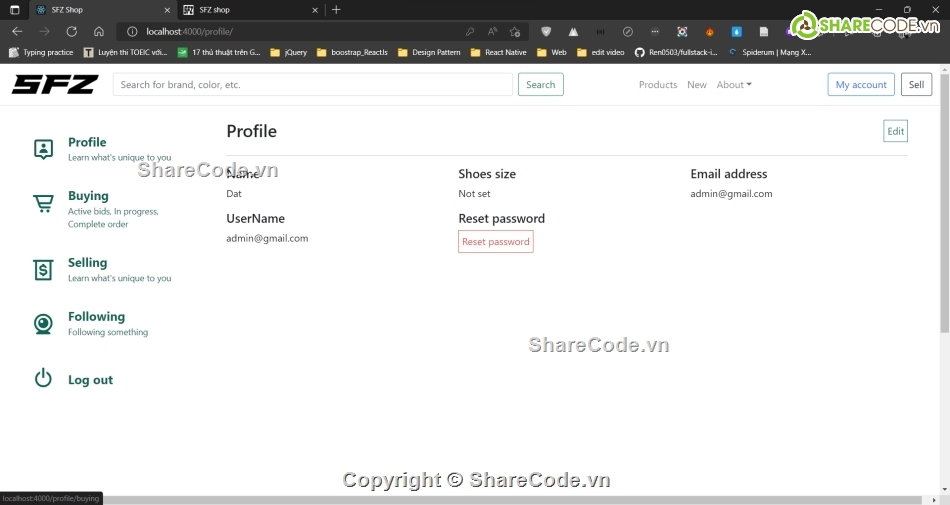
Task: Click the SFZ logo in header
Action: (x=55, y=85)
